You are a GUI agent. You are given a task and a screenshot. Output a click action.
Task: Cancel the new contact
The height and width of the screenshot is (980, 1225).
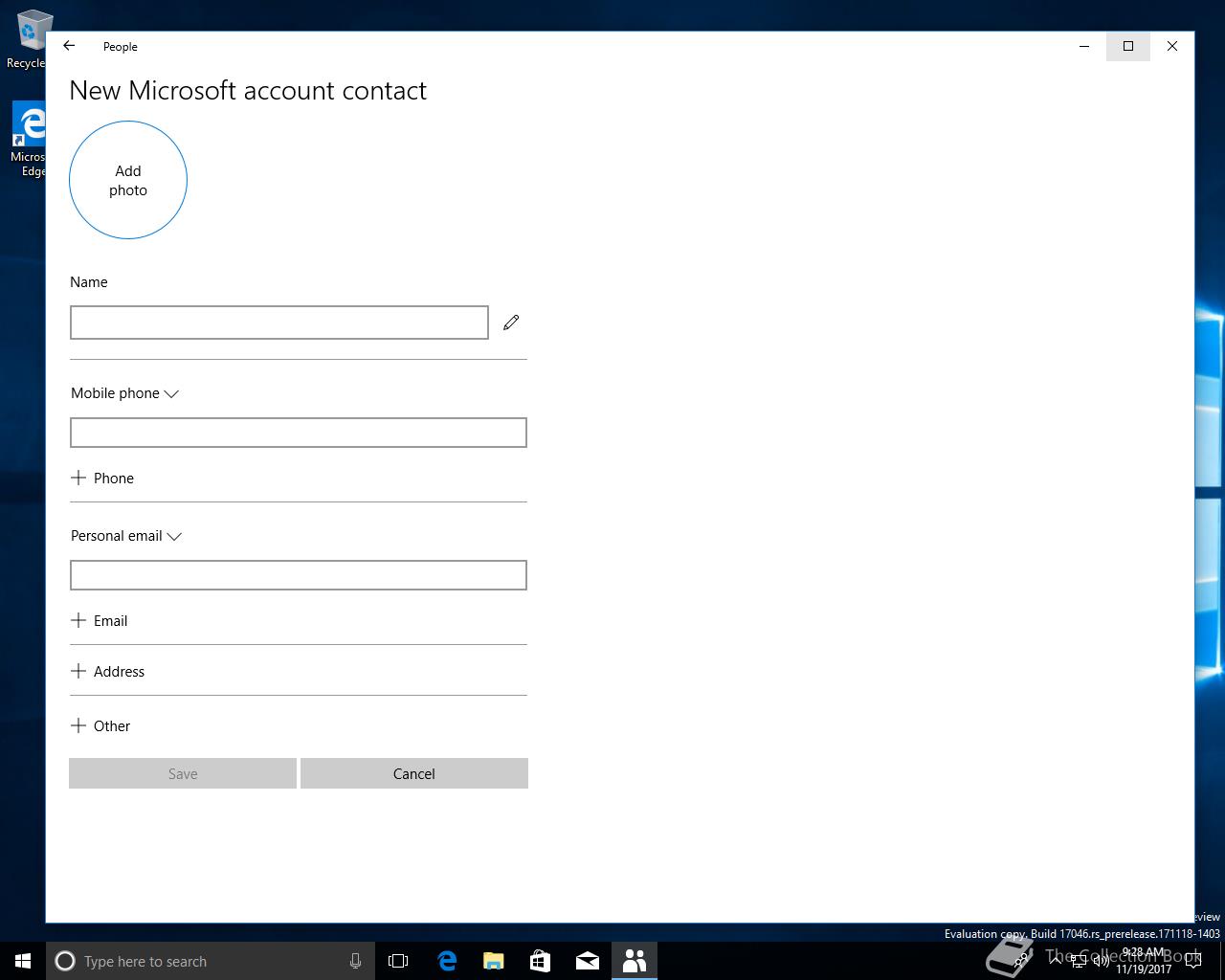tap(414, 773)
